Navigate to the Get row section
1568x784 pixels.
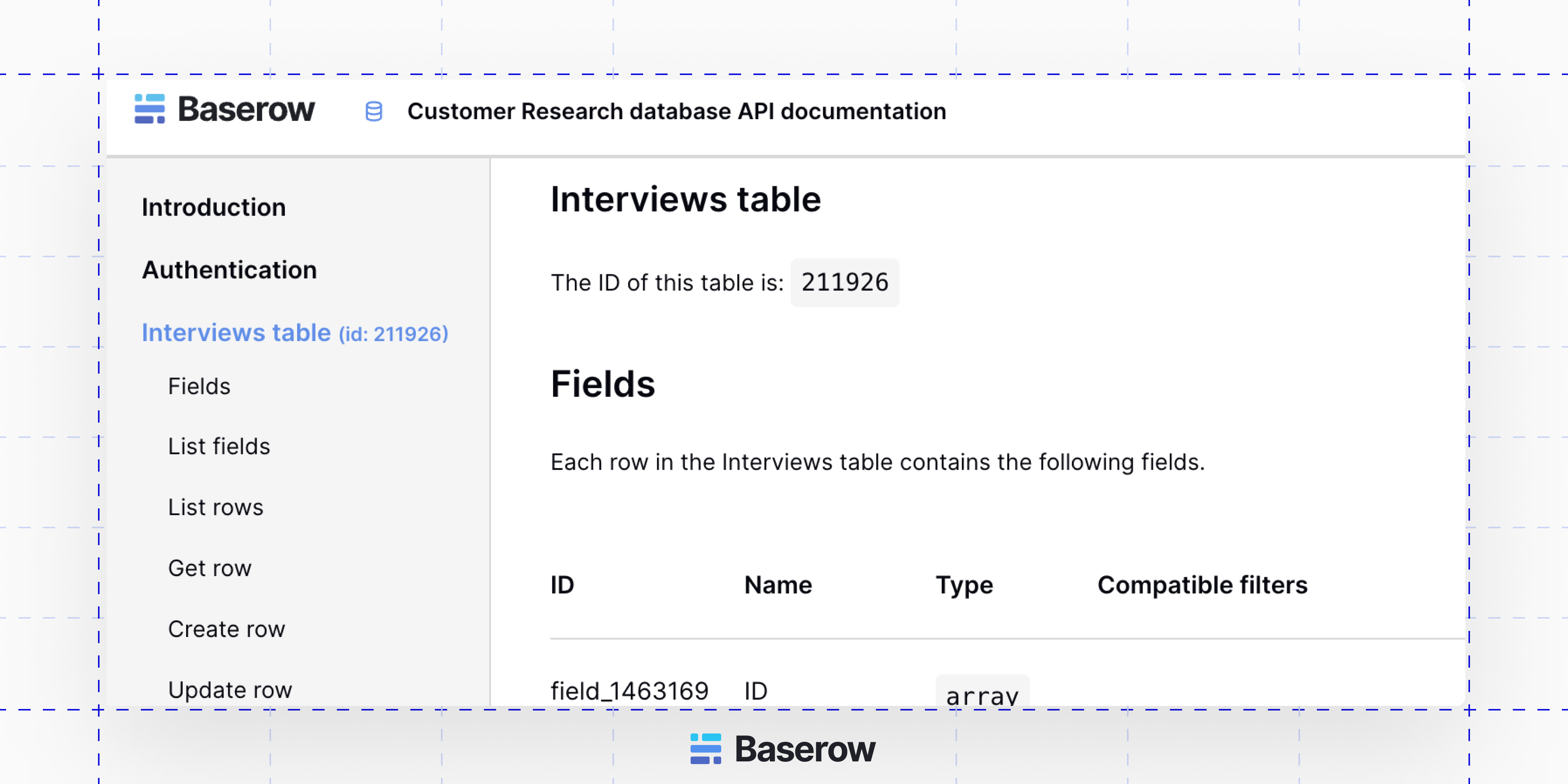(209, 568)
